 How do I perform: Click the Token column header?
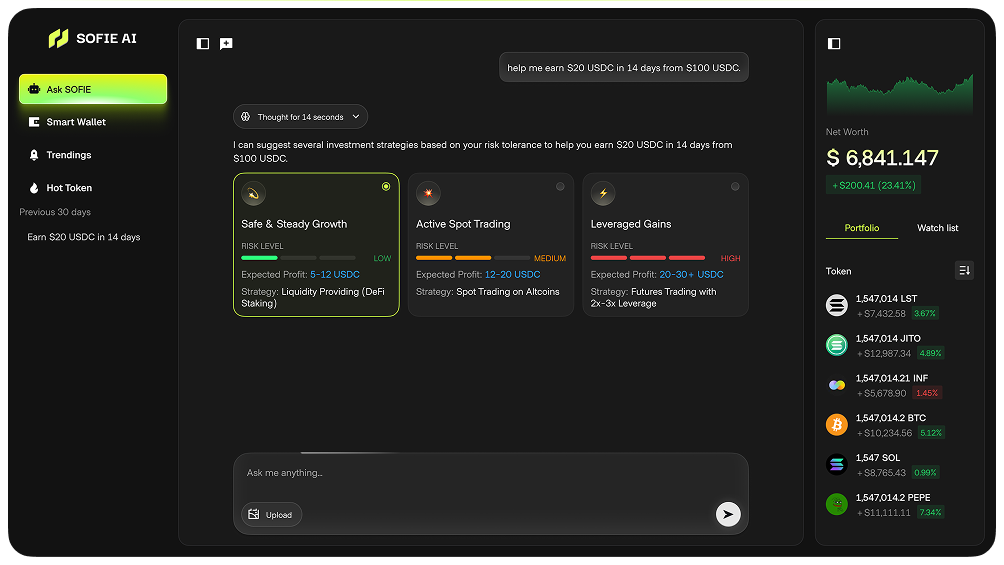839,271
